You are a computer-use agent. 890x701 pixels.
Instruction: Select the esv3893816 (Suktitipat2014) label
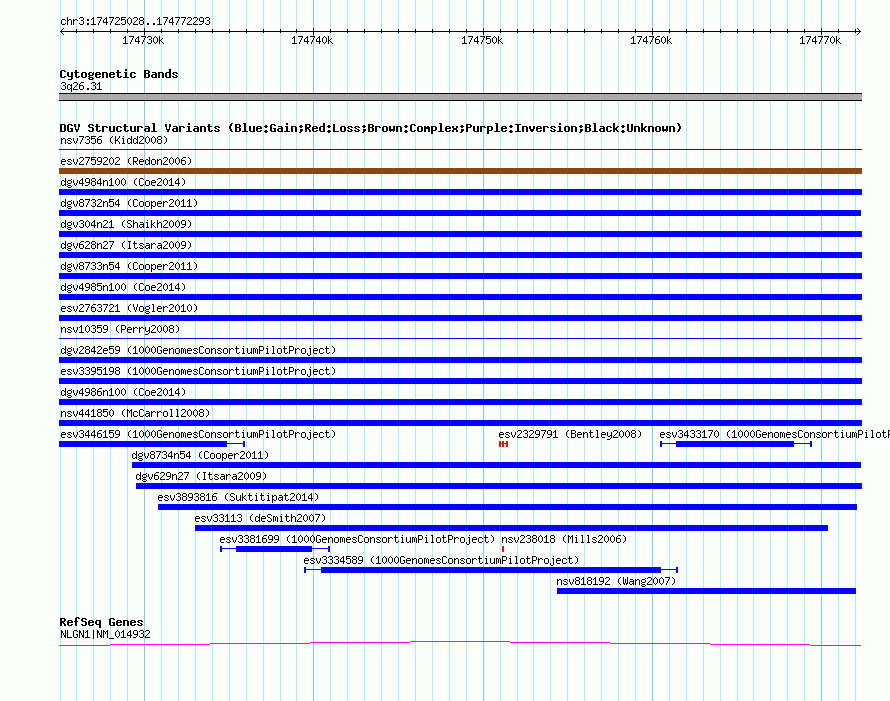pos(238,497)
